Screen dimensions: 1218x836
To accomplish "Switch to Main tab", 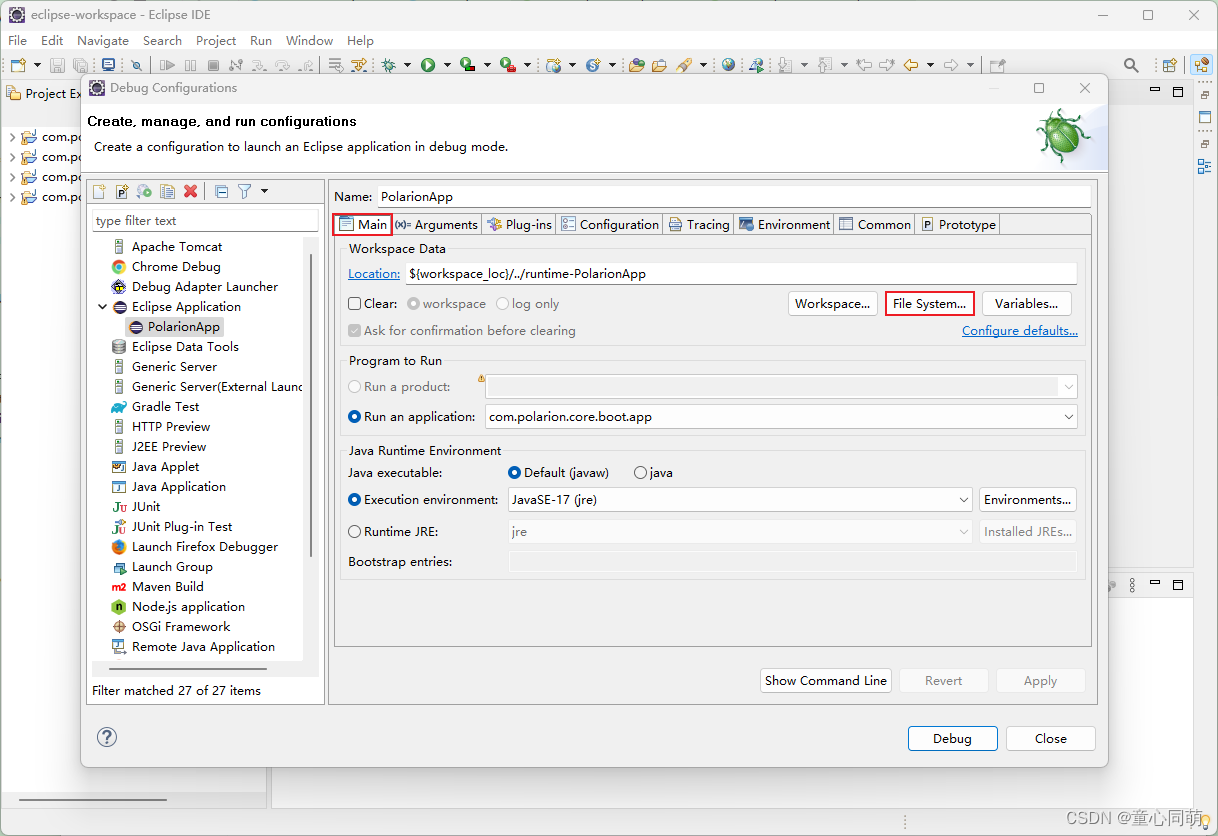I will pos(363,224).
